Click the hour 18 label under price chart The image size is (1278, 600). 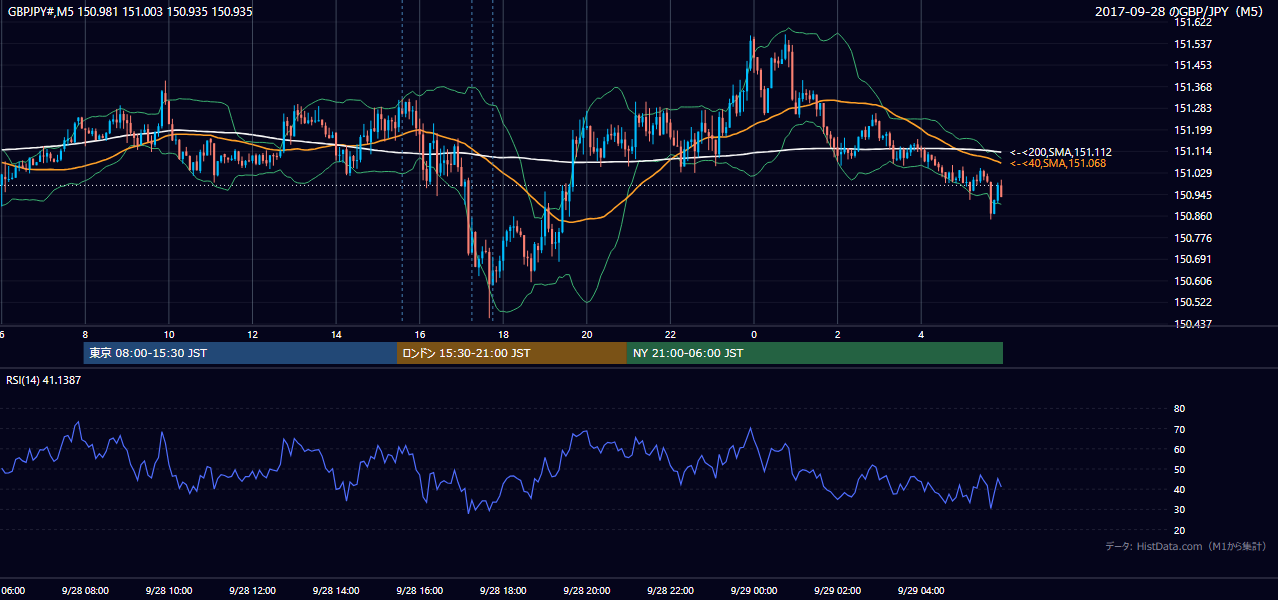(503, 334)
